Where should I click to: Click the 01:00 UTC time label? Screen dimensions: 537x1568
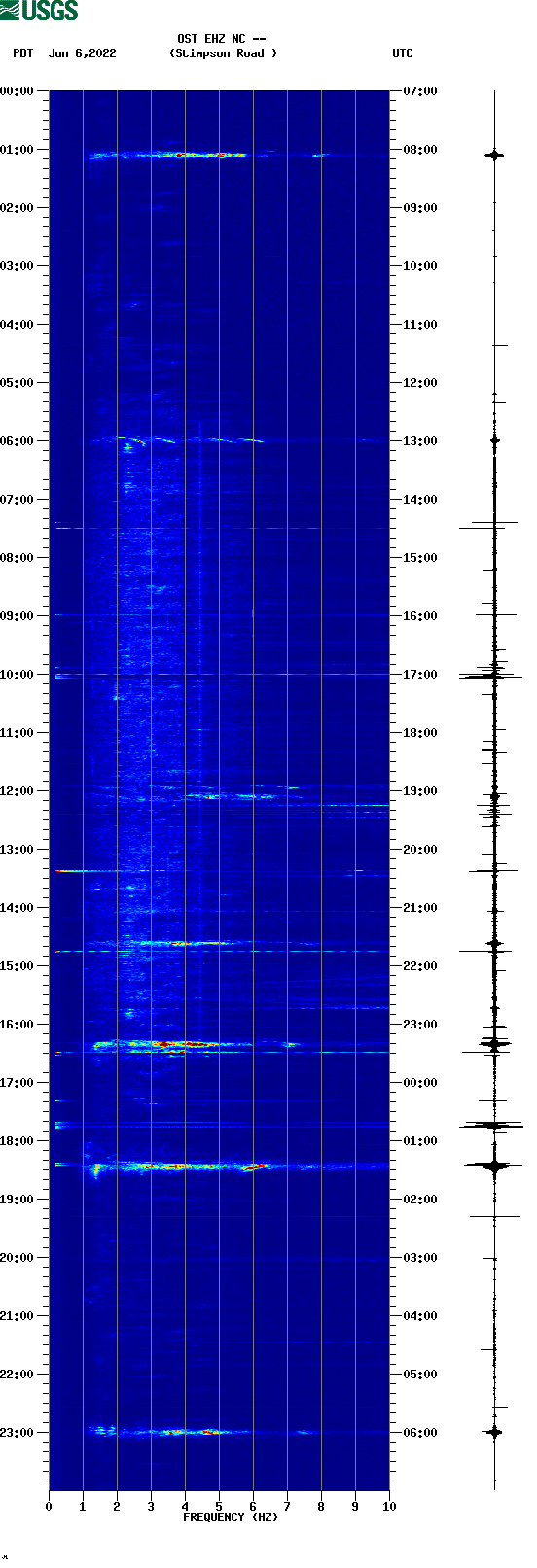(x=420, y=1141)
